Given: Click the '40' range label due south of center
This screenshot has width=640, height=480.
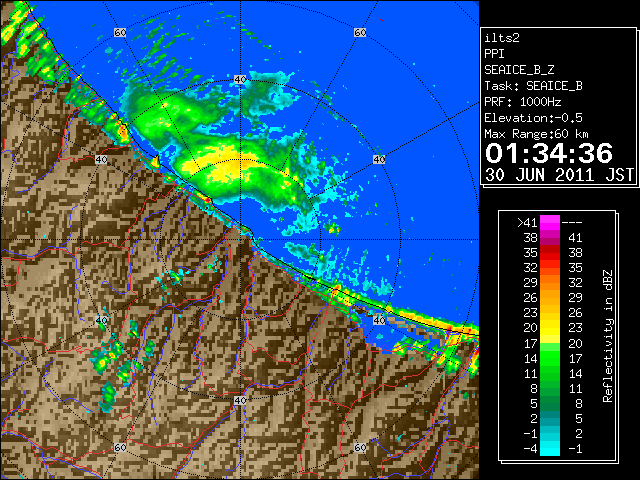Looking at the screenshot, I should click(x=240, y=400).
